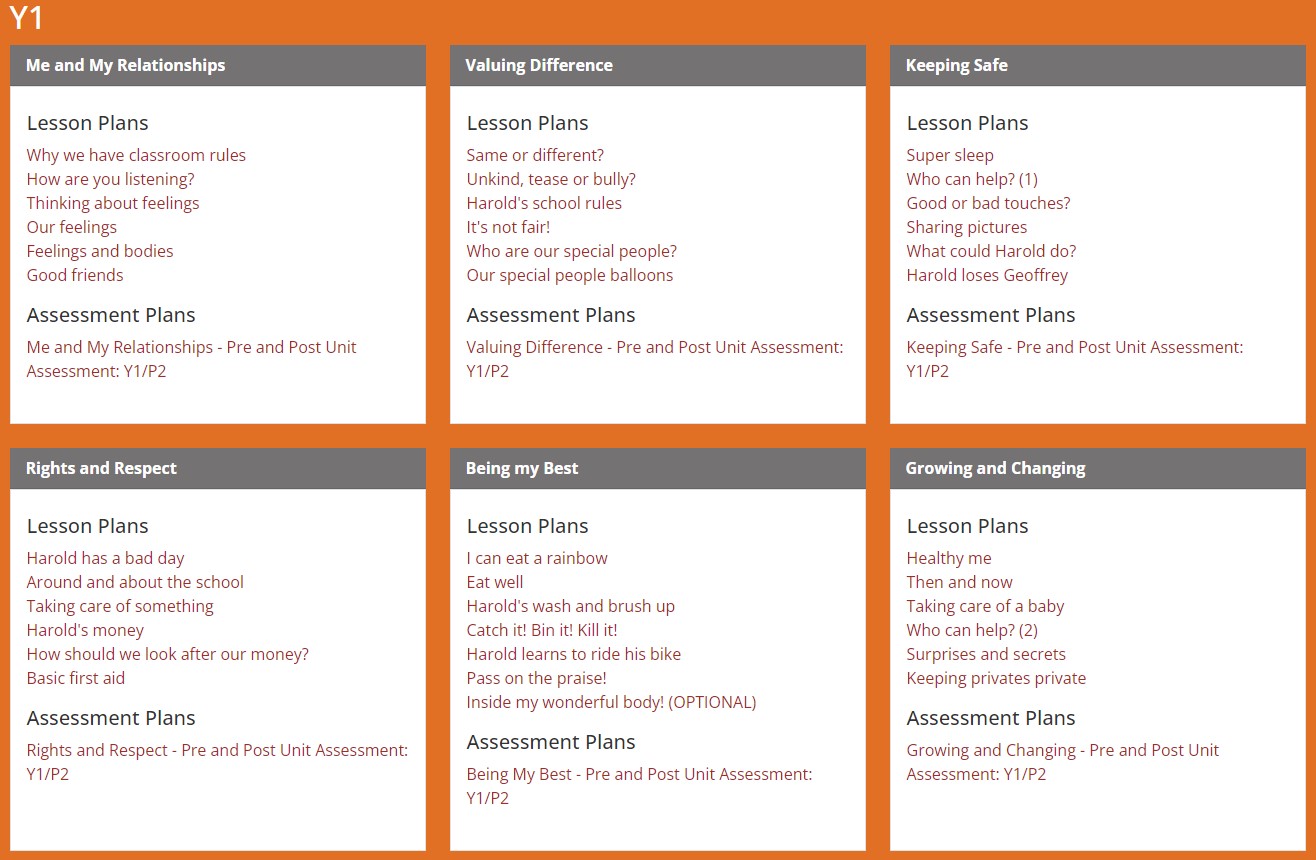This screenshot has width=1316, height=860.
Task: Click 'Harold's school rules' lesson link
Action: tap(544, 203)
